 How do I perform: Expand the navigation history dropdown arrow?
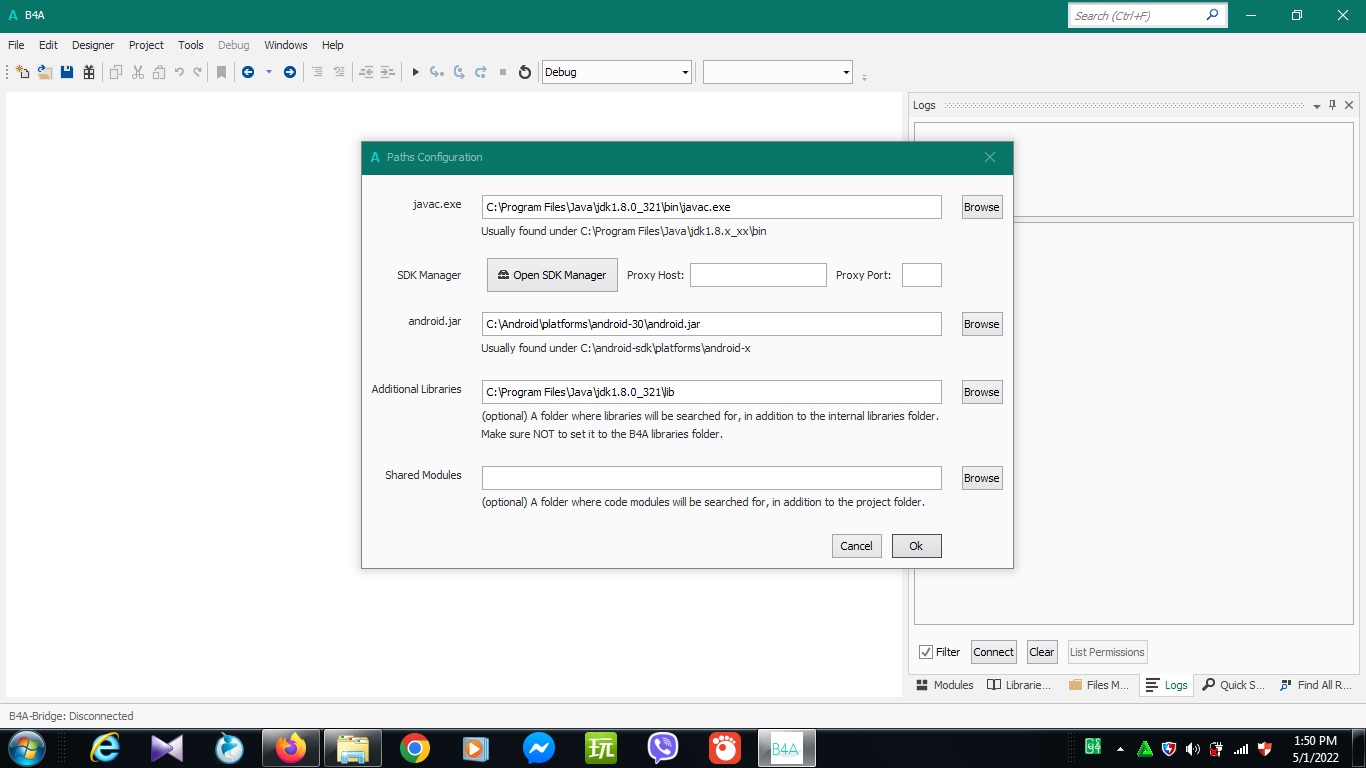pos(269,72)
